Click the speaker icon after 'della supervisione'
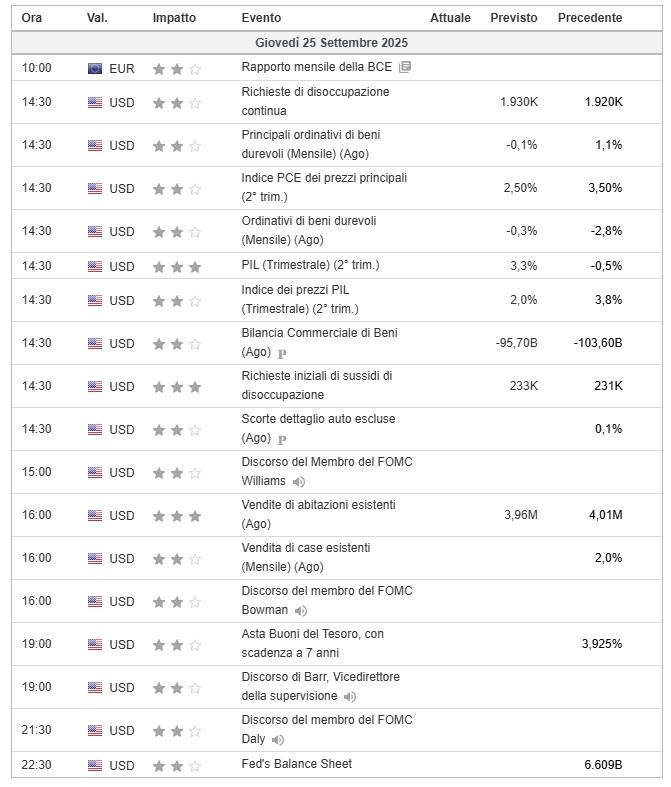Viewport: 671px width, 787px height. pyautogui.click(x=350, y=697)
